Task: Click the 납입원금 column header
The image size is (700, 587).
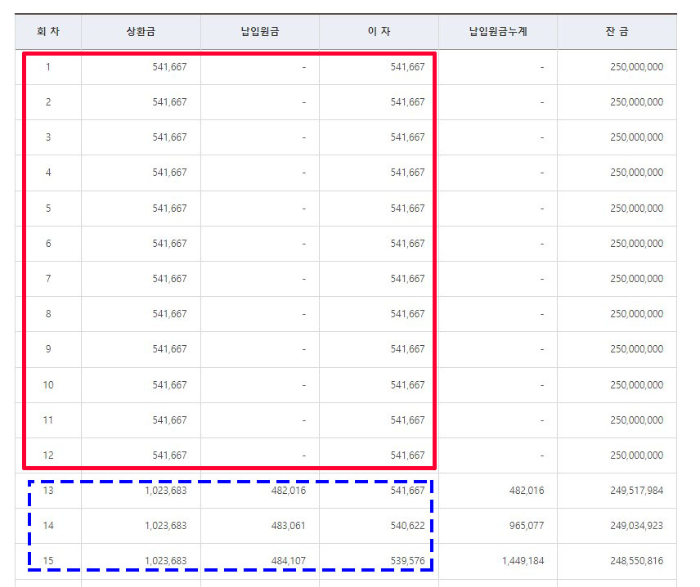Action: pos(260,31)
